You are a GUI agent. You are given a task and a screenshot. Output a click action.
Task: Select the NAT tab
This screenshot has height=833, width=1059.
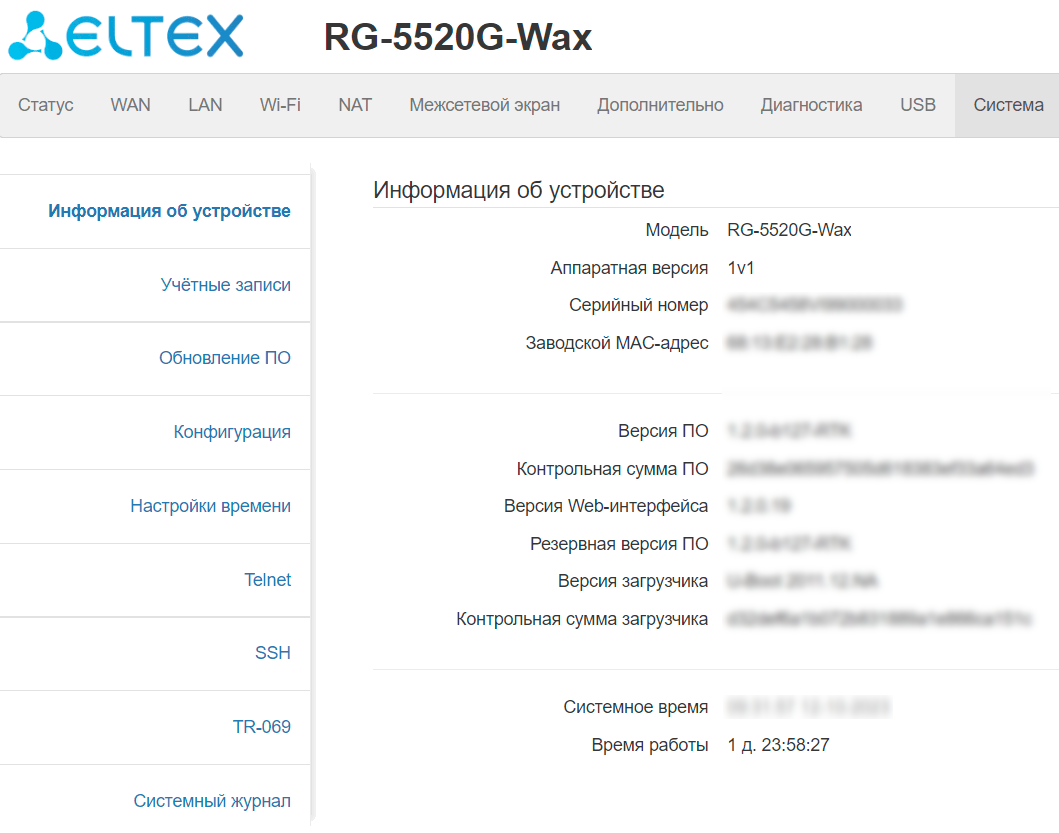355,105
